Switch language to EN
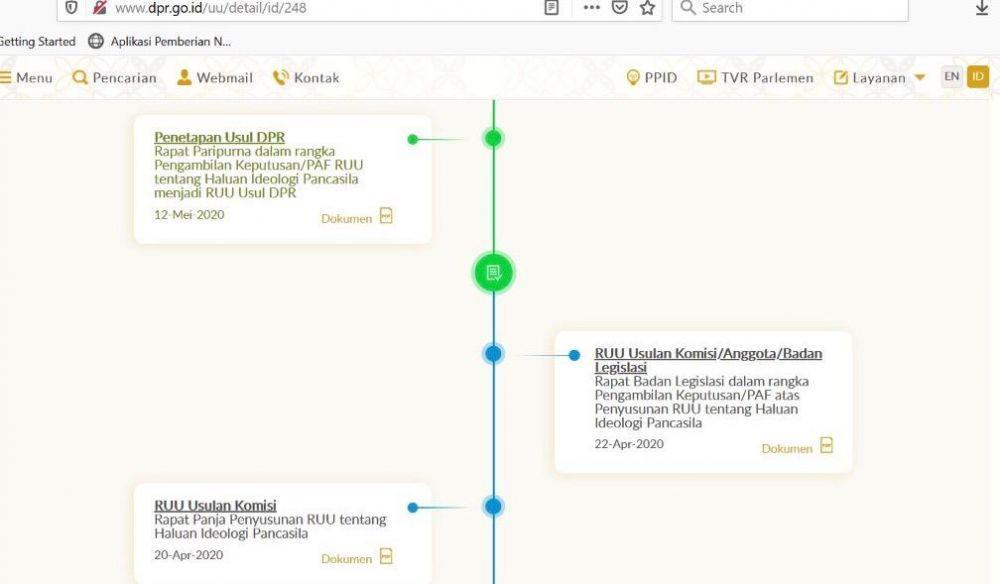The width and height of the screenshot is (1000, 584). click(952, 77)
